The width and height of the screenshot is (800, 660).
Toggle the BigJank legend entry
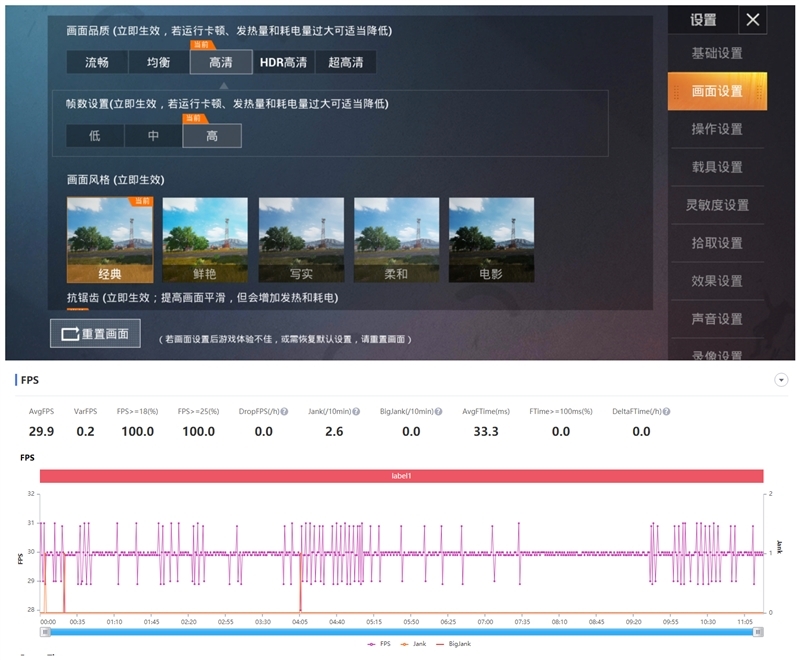coord(456,644)
